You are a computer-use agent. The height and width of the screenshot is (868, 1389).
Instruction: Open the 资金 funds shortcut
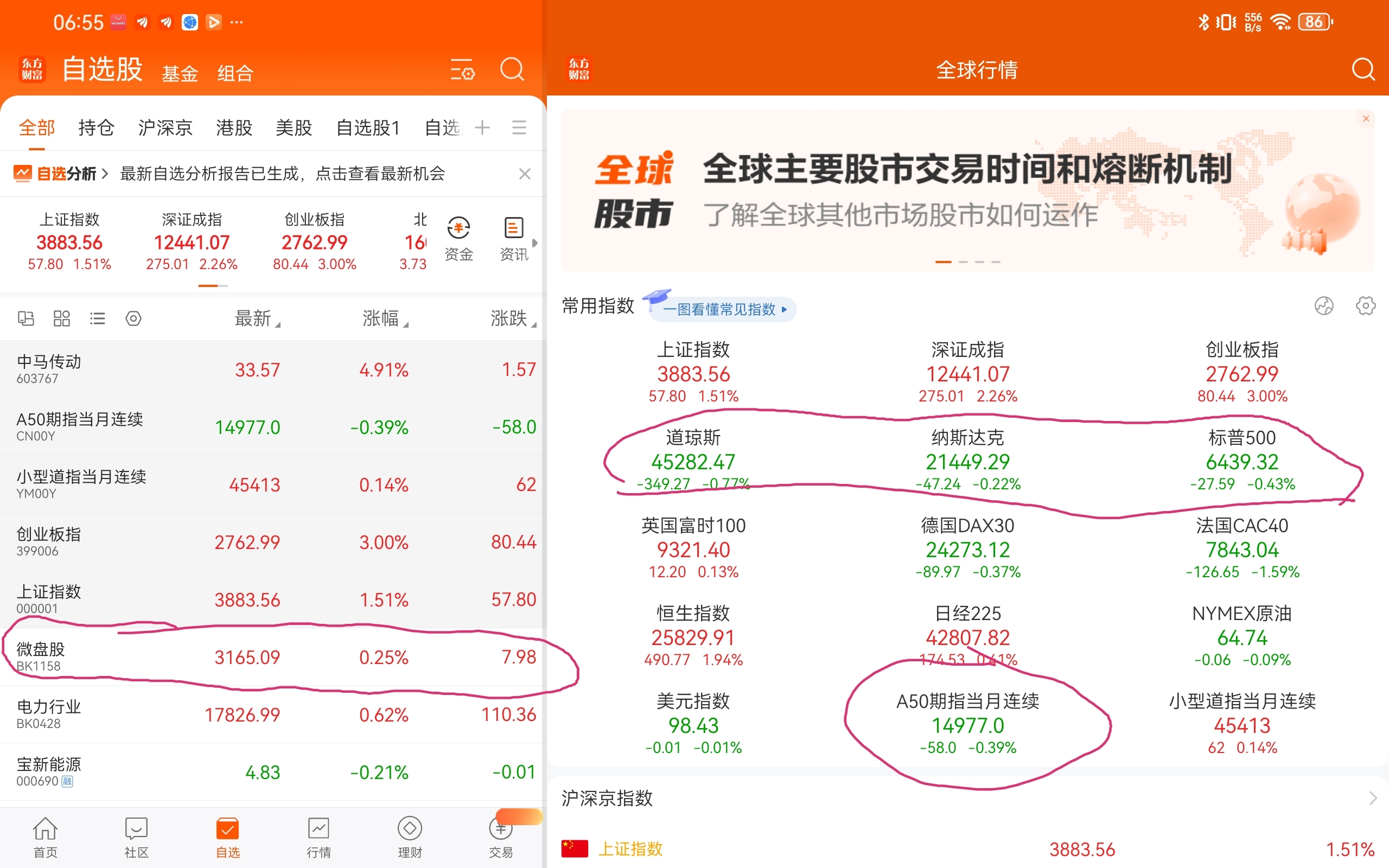458,239
